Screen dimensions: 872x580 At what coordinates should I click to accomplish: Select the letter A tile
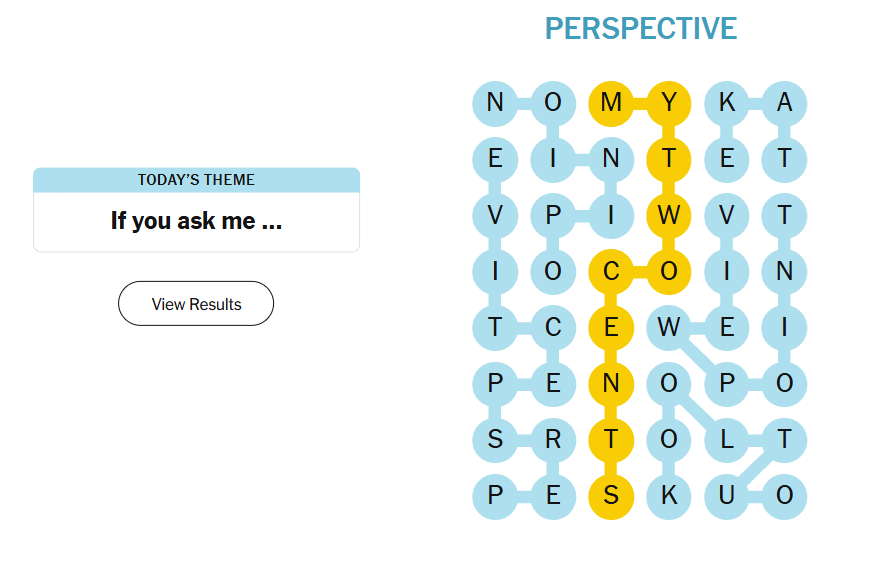point(785,102)
